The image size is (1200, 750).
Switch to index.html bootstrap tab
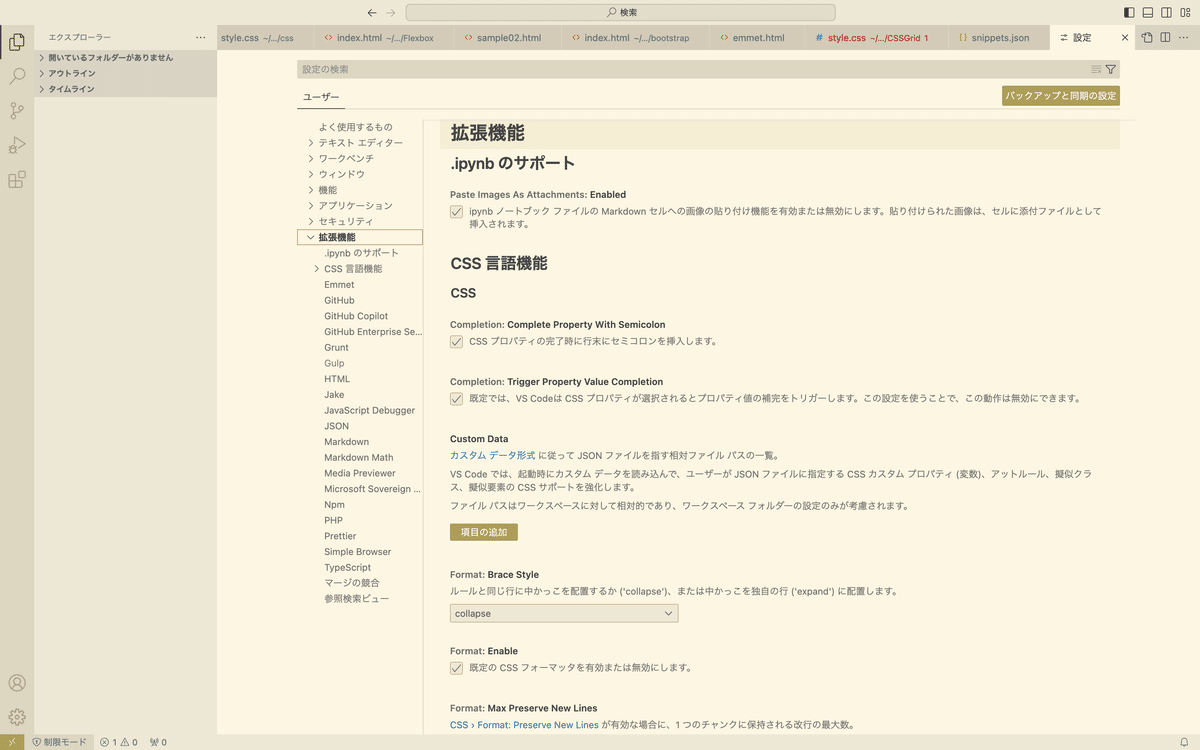[x=634, y=38]
